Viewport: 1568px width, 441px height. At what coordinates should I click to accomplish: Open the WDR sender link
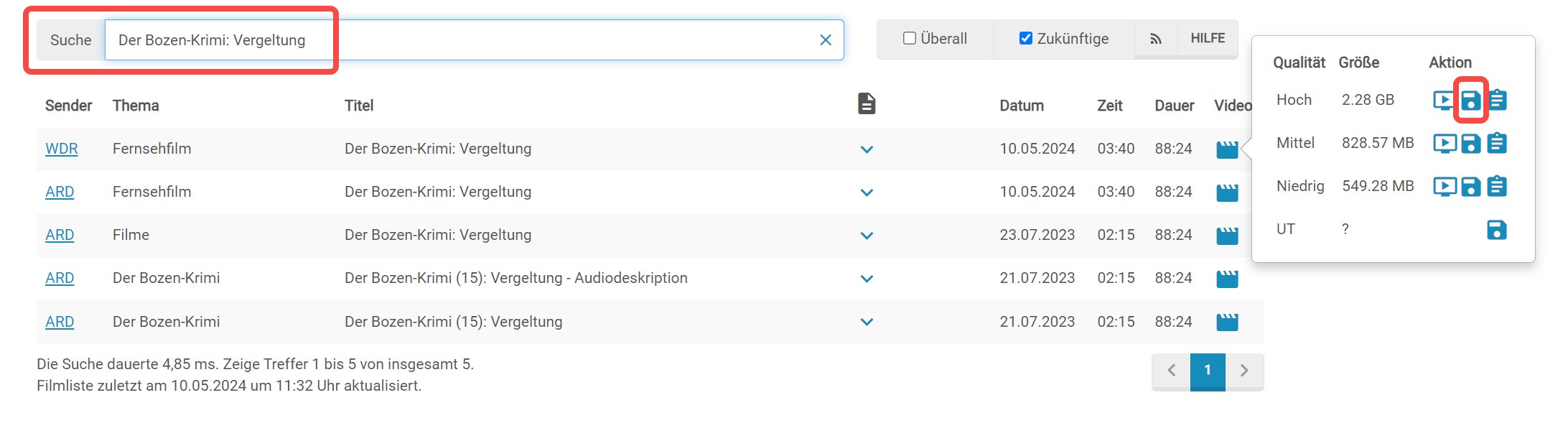[62, 149]
